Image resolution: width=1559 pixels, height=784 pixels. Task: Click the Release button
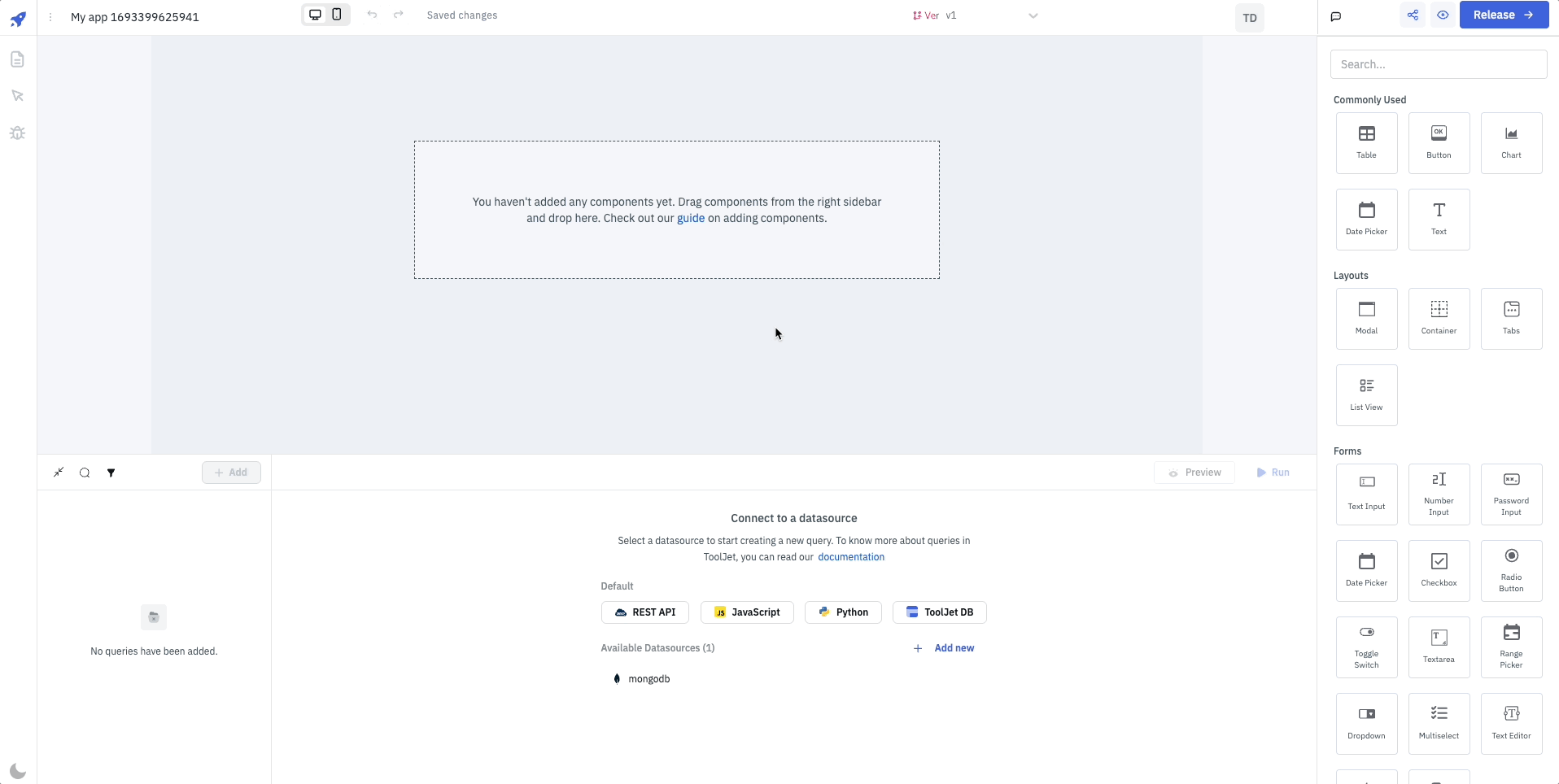1503,15
